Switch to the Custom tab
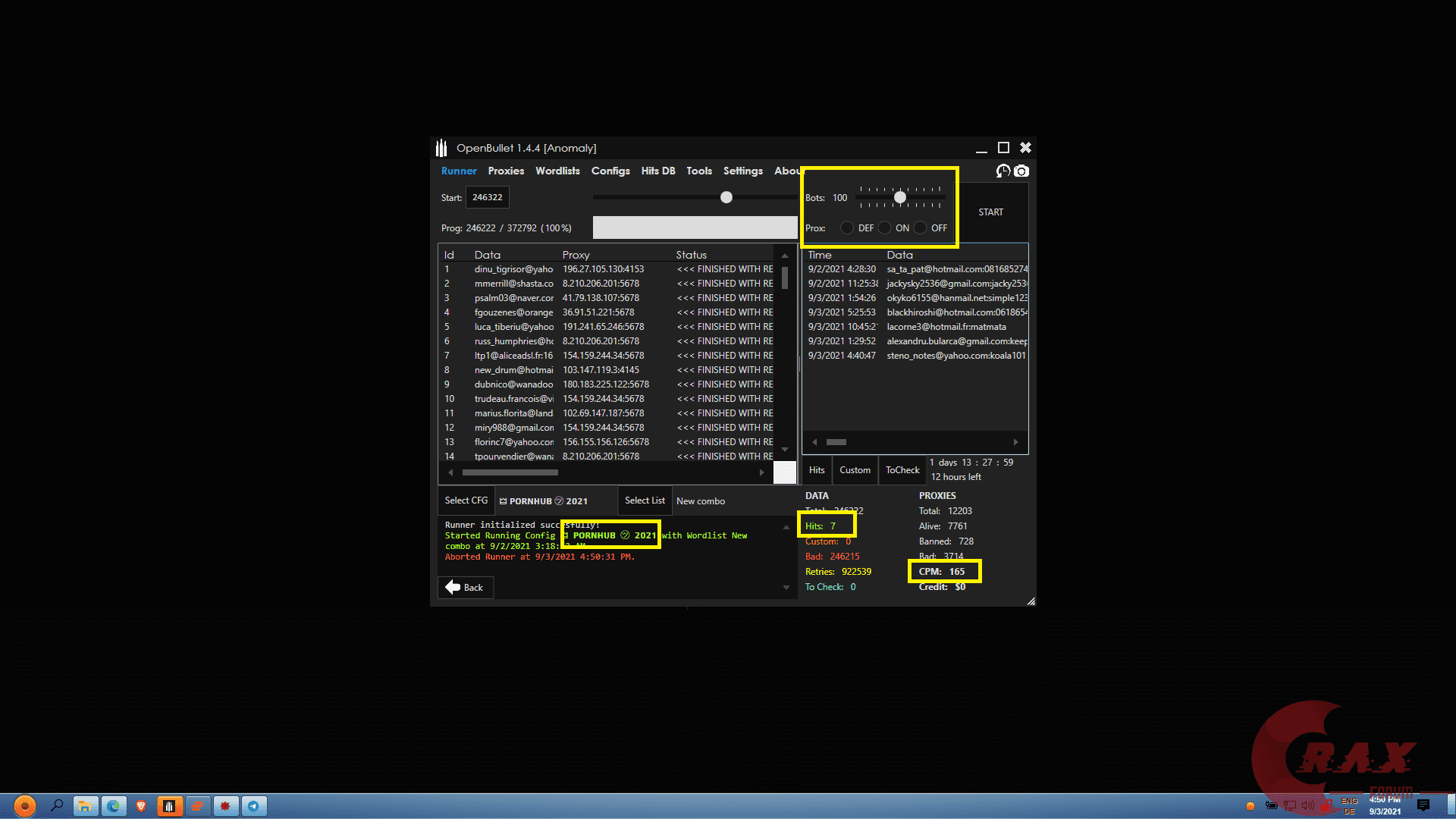Image resolution: width=1456 pixels, height=819 pixels. (x=855, y=470)
